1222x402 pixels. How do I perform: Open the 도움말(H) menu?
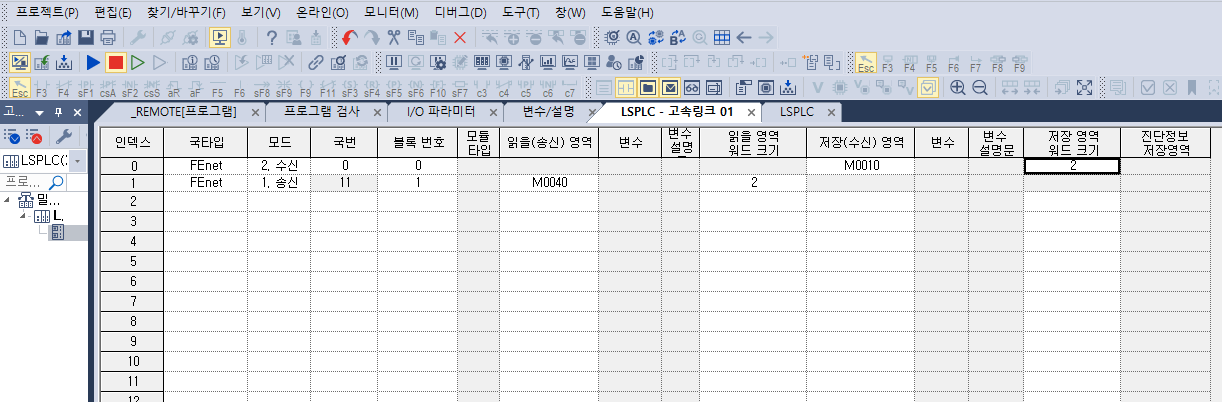[x=628, y=13]
